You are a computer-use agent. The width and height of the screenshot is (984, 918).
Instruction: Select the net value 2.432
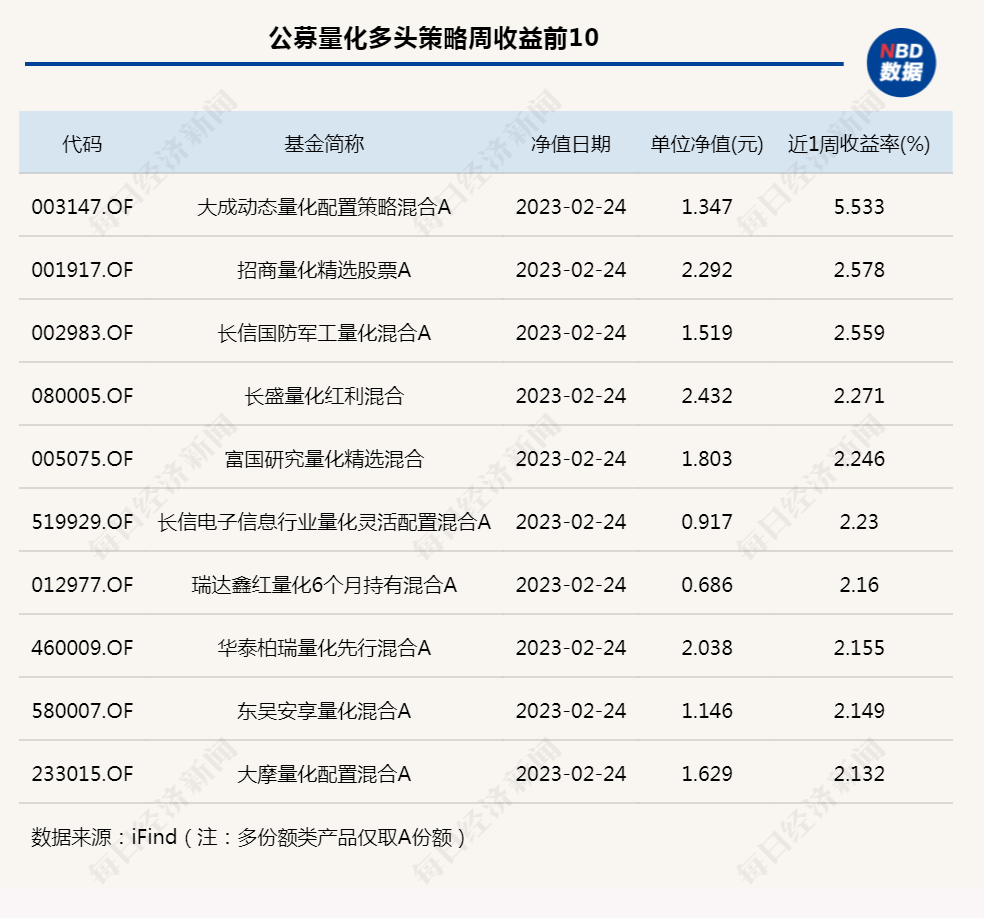pos(707,396)
